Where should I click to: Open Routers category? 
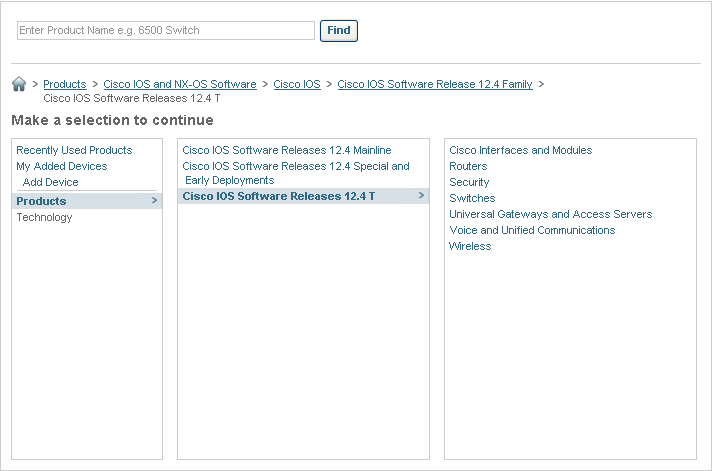468,166
